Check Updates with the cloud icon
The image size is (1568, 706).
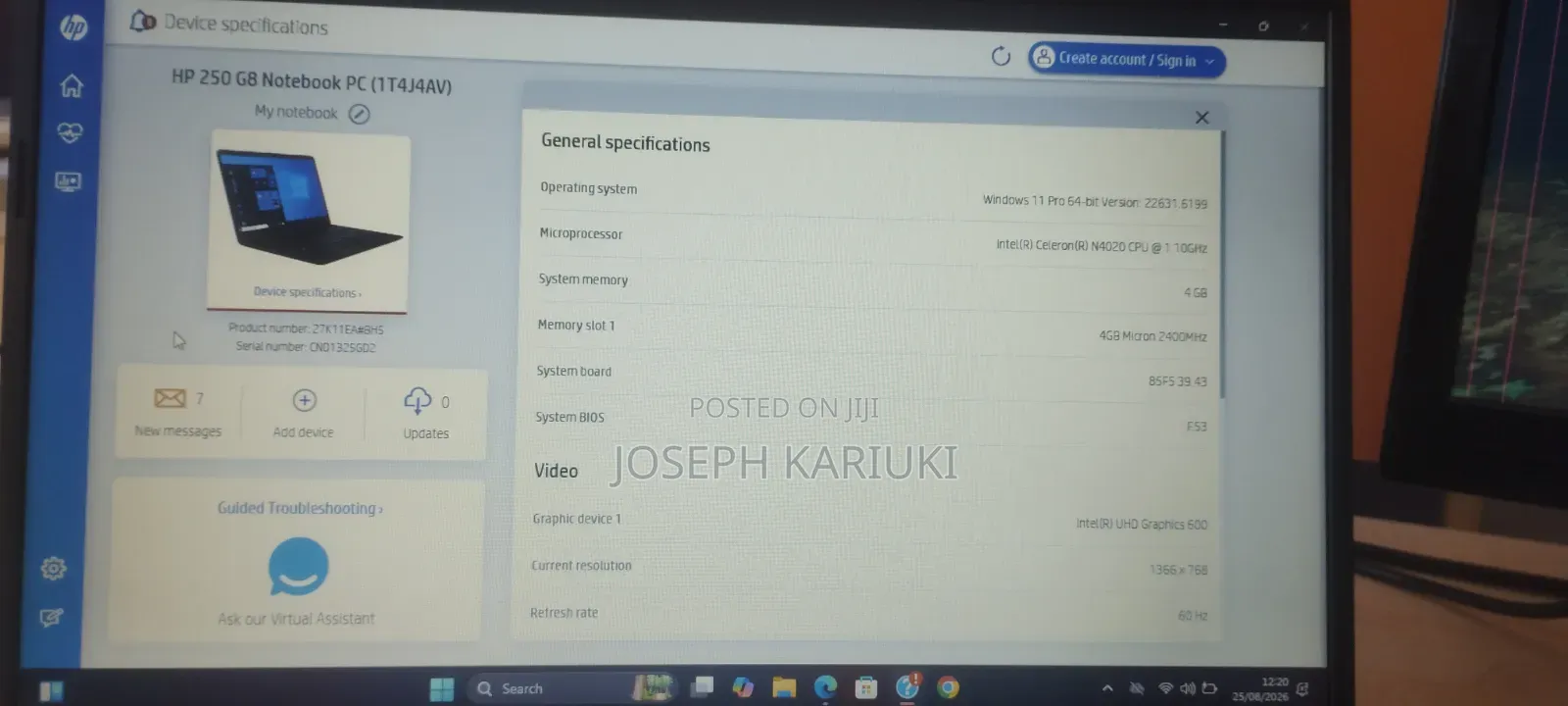(417, 400)
